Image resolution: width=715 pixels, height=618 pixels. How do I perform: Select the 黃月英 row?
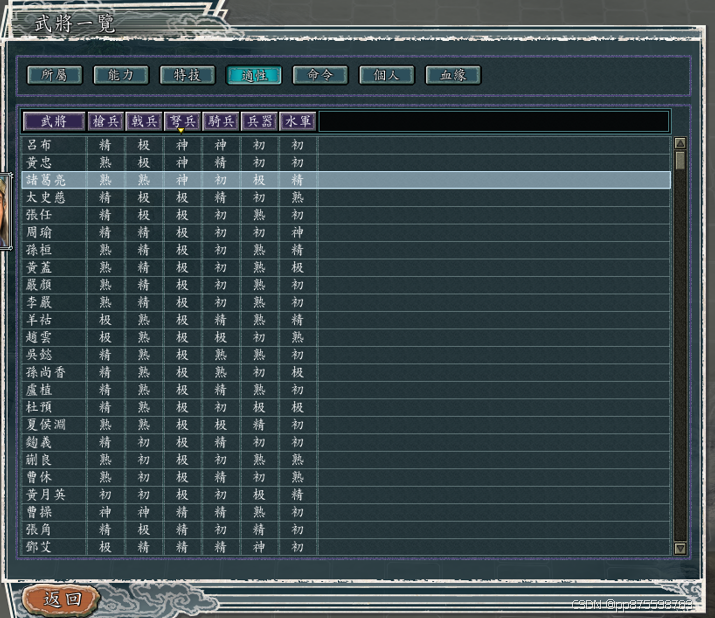[x=346, y=495]
